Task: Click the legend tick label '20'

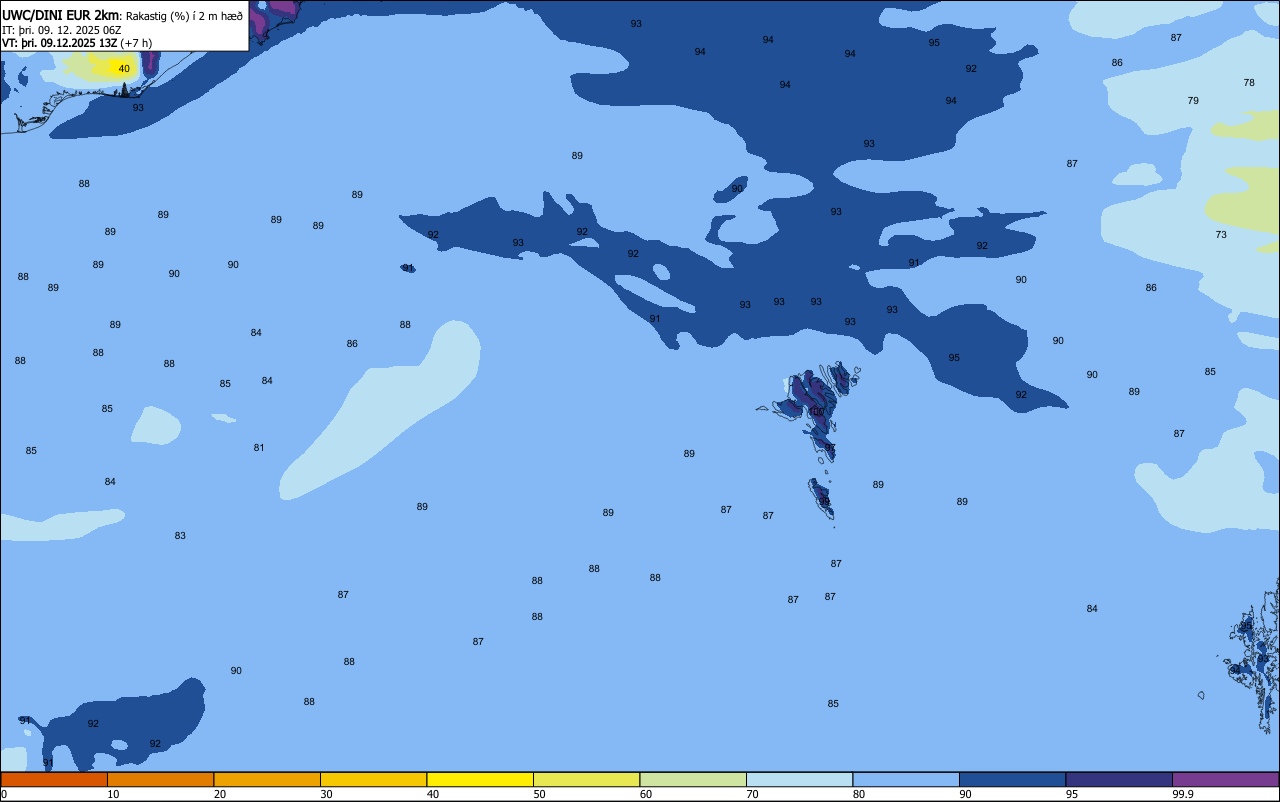Action: tap(220, 794)
